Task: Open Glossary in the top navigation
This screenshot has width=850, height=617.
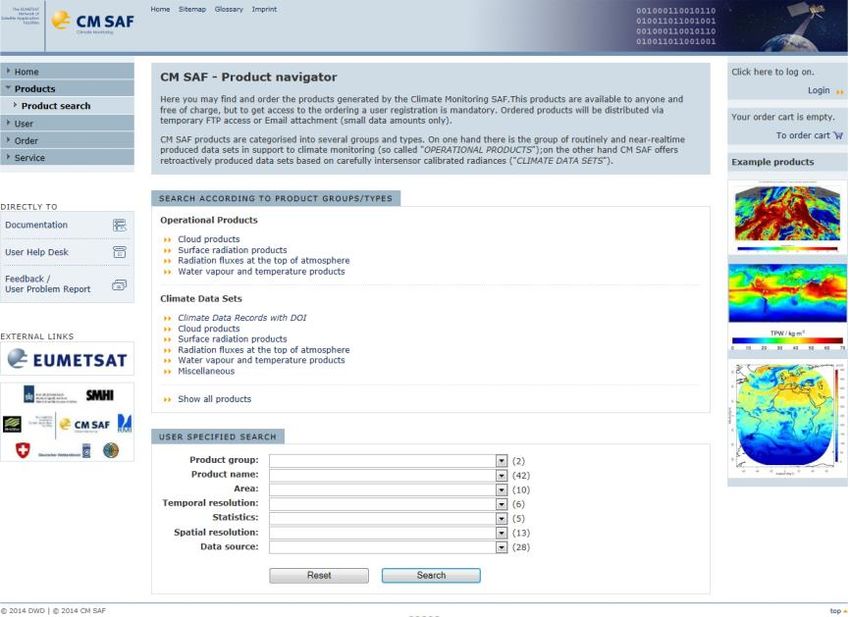Action: pos(229,9)
